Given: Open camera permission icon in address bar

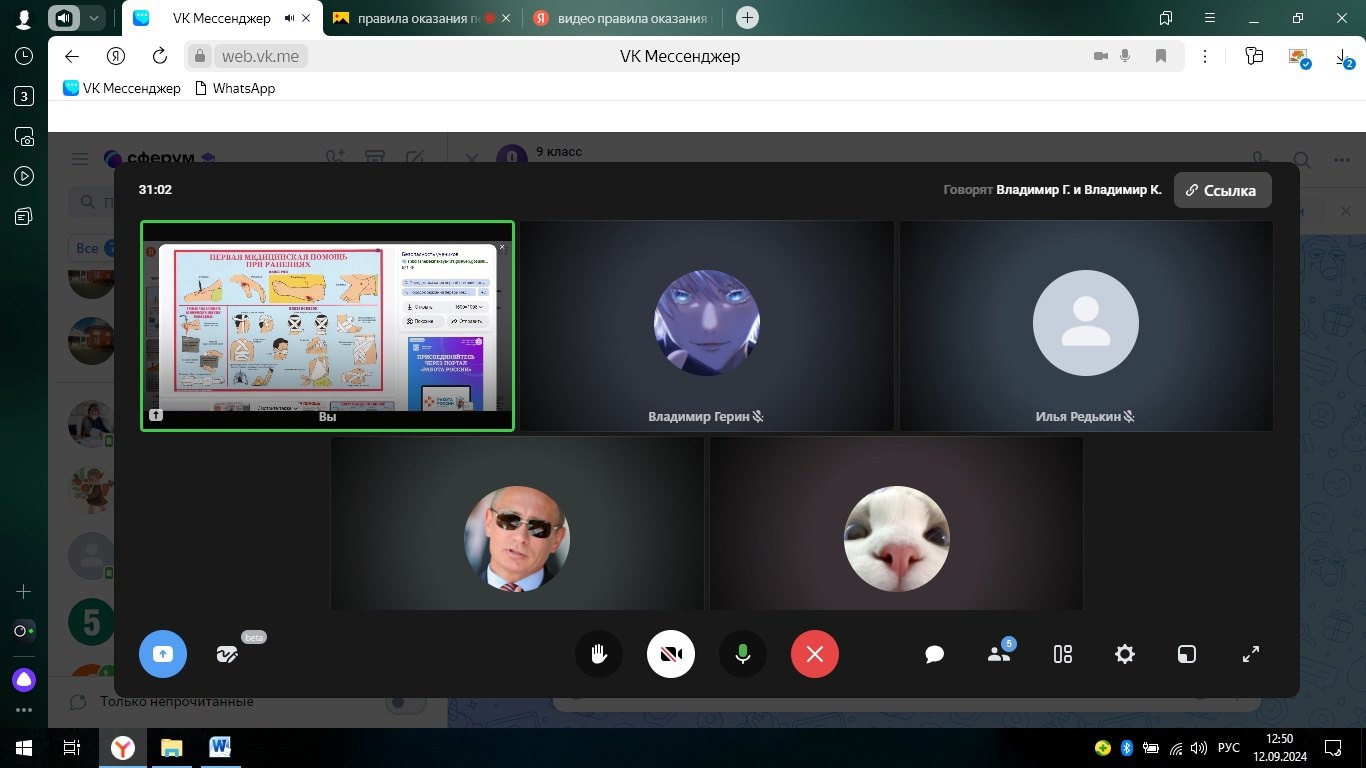Looking at the screenshot, I should 1101,56.
